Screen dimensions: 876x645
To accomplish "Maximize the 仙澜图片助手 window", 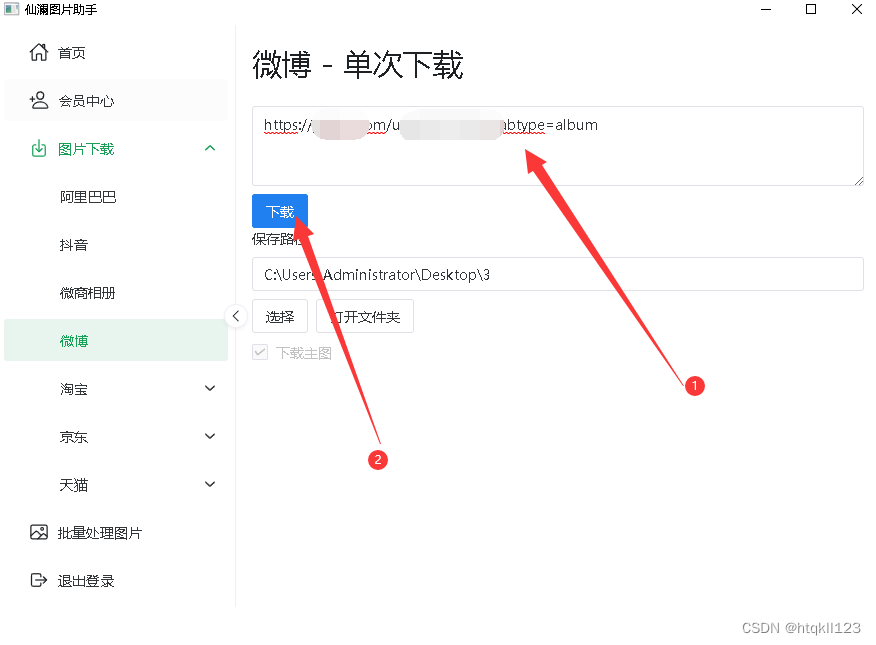I will [x=811, y=9].
